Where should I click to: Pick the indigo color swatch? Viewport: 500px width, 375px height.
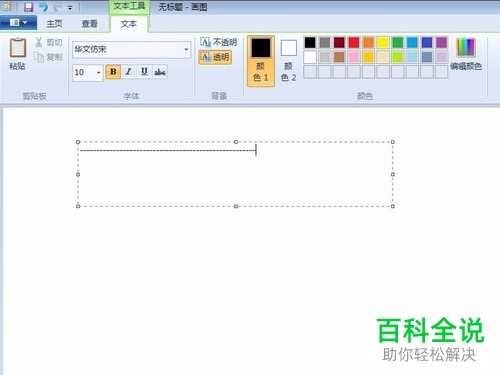427,43
